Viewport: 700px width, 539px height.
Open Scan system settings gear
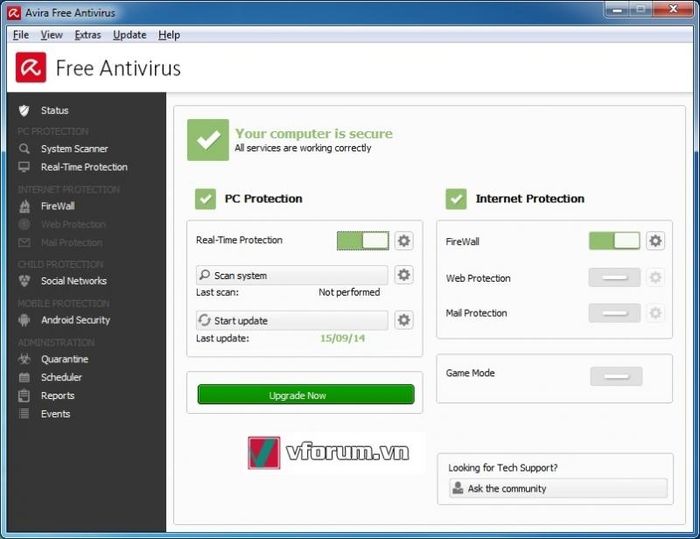click(404, 275)
